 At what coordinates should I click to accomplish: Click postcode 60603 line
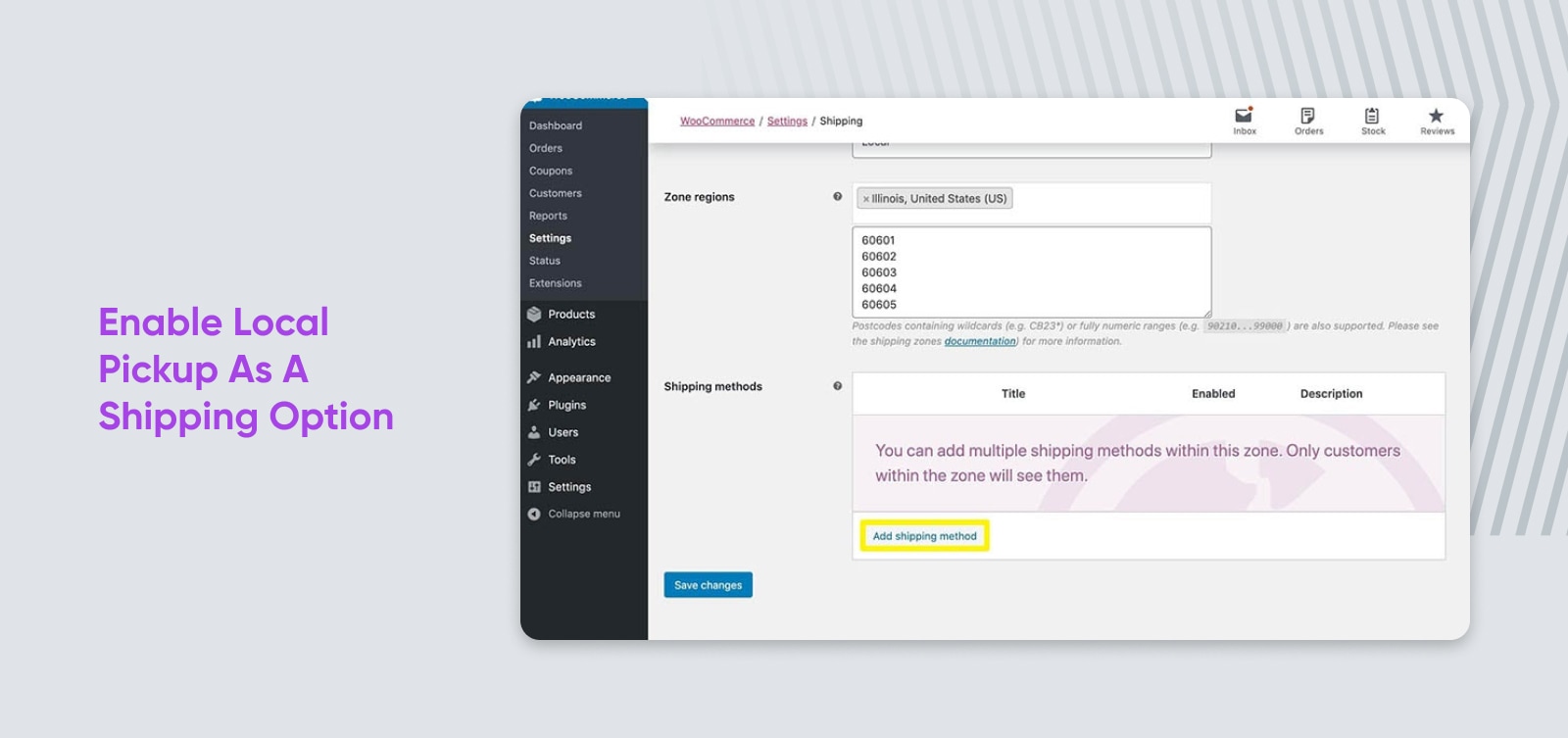[878, 272]
